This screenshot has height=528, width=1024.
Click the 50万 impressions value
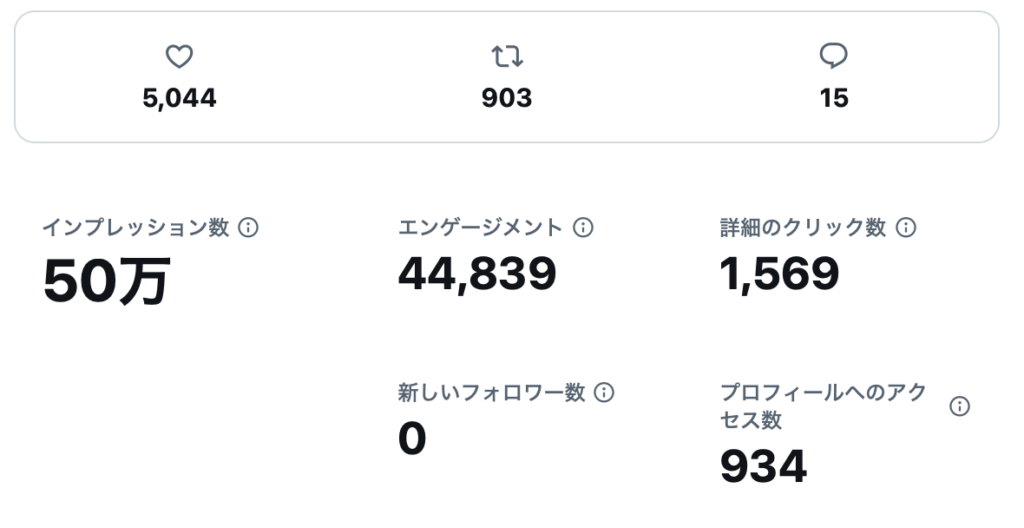pos(106,281)
